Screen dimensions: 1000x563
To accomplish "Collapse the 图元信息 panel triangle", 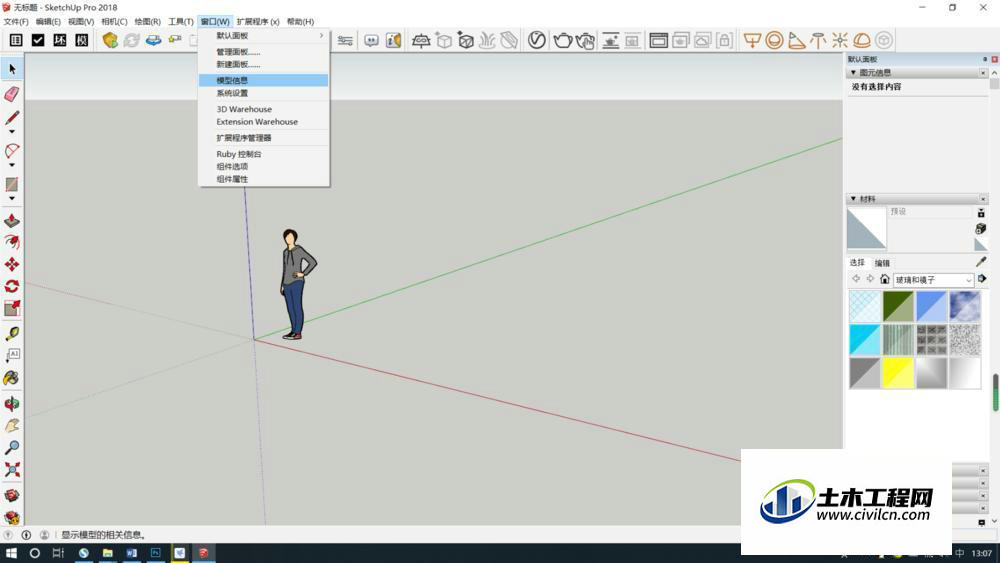I will 853,73.
